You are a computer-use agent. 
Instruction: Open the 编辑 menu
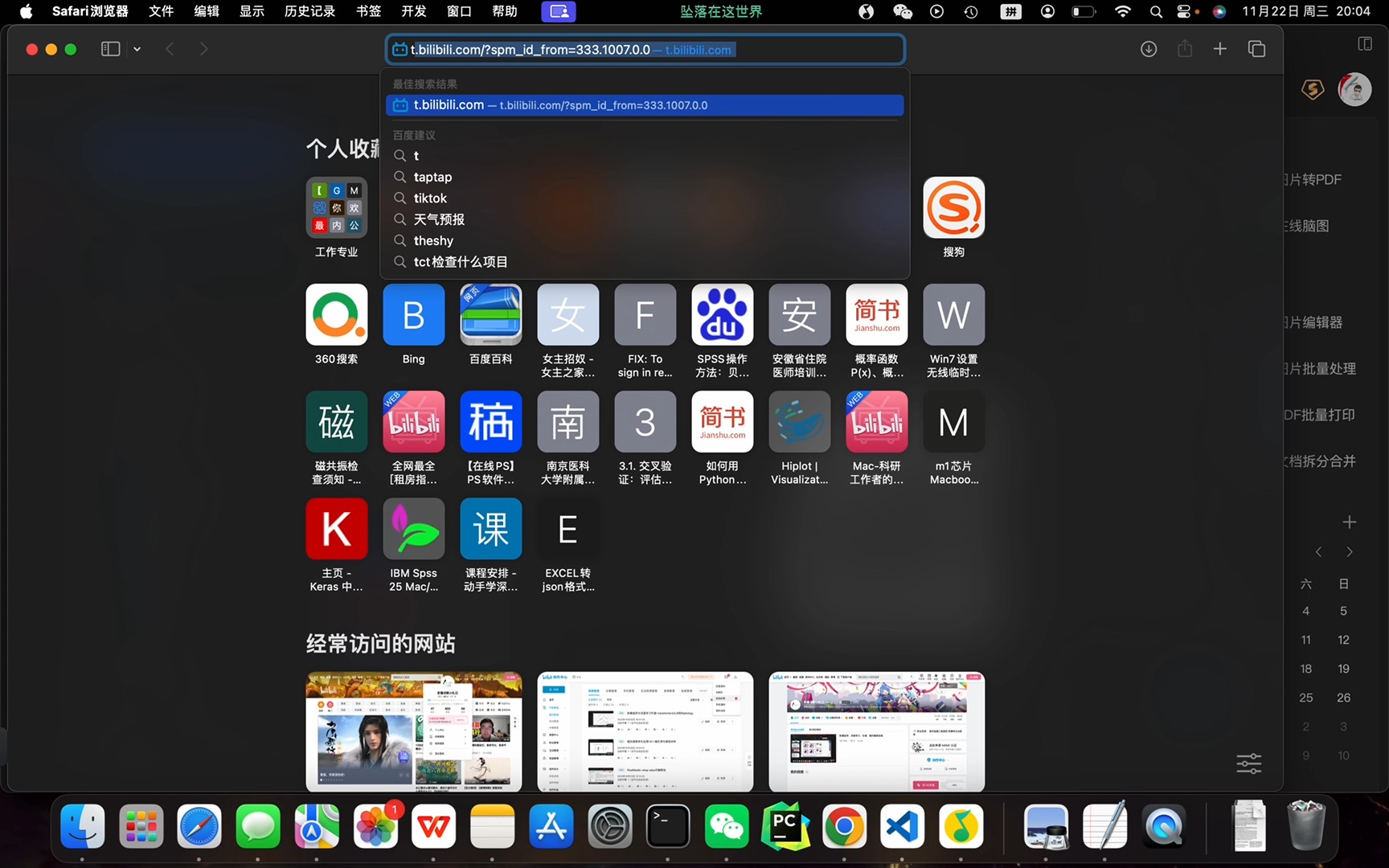tap(207, 11)
